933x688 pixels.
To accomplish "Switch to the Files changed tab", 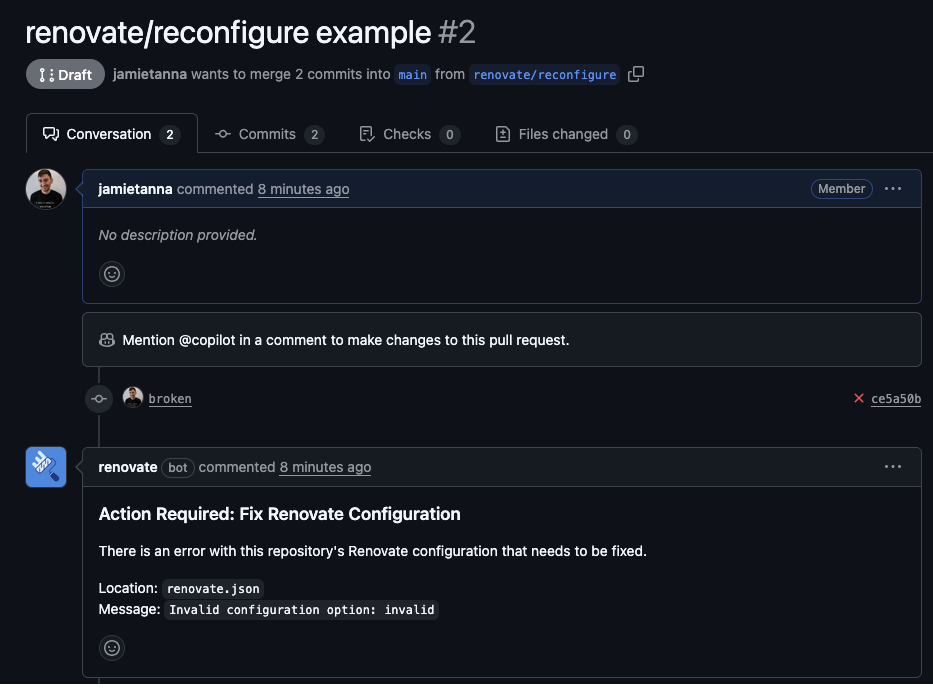I will pos(563,134).
